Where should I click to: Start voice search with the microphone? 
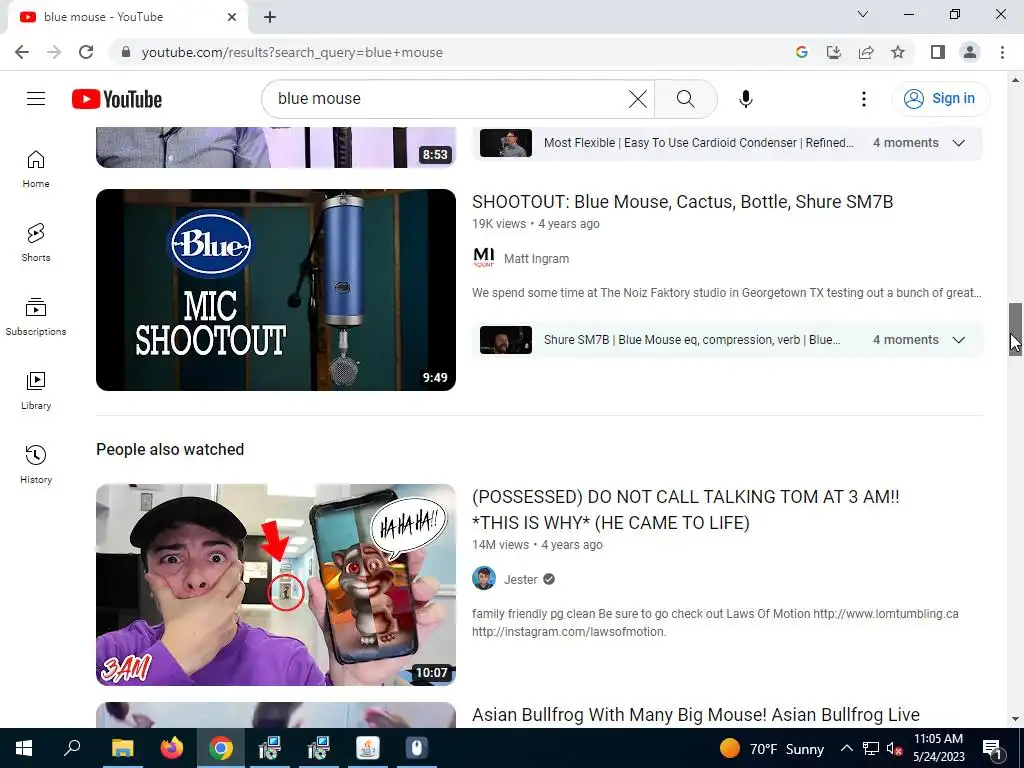click(746, 99)
